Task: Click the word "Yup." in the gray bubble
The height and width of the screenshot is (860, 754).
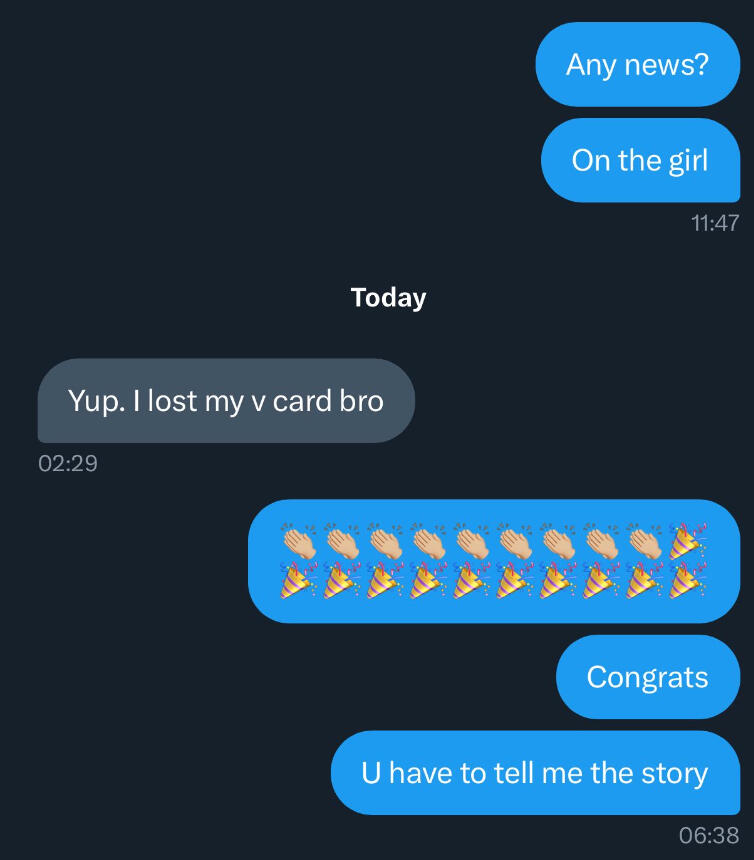Action: 96,401
